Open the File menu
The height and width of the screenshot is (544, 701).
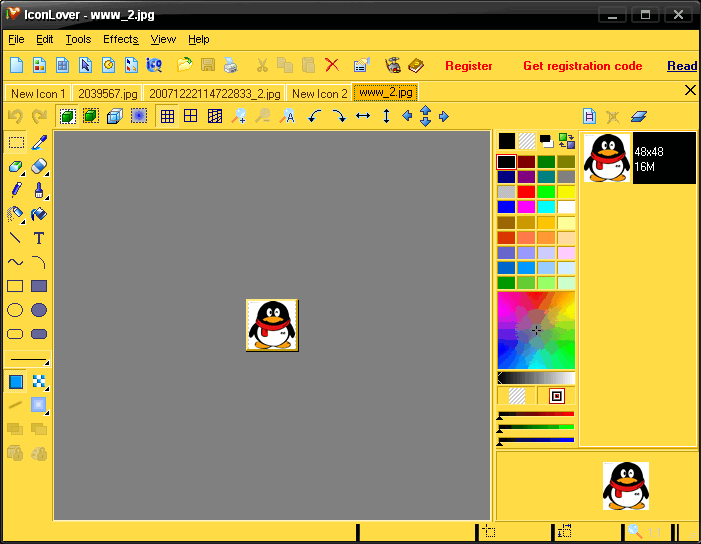(x=17, y=39)
